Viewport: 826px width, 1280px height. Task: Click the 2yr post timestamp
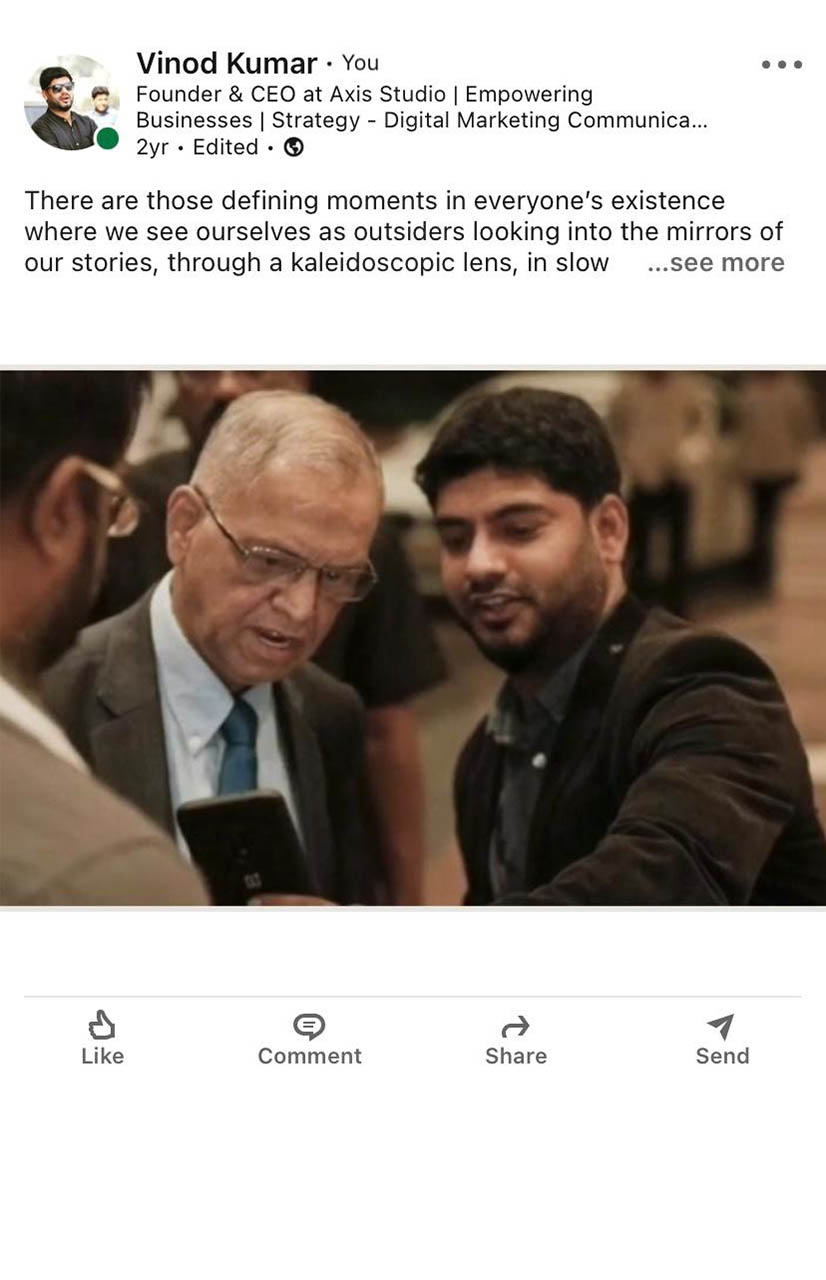(152, 147)
